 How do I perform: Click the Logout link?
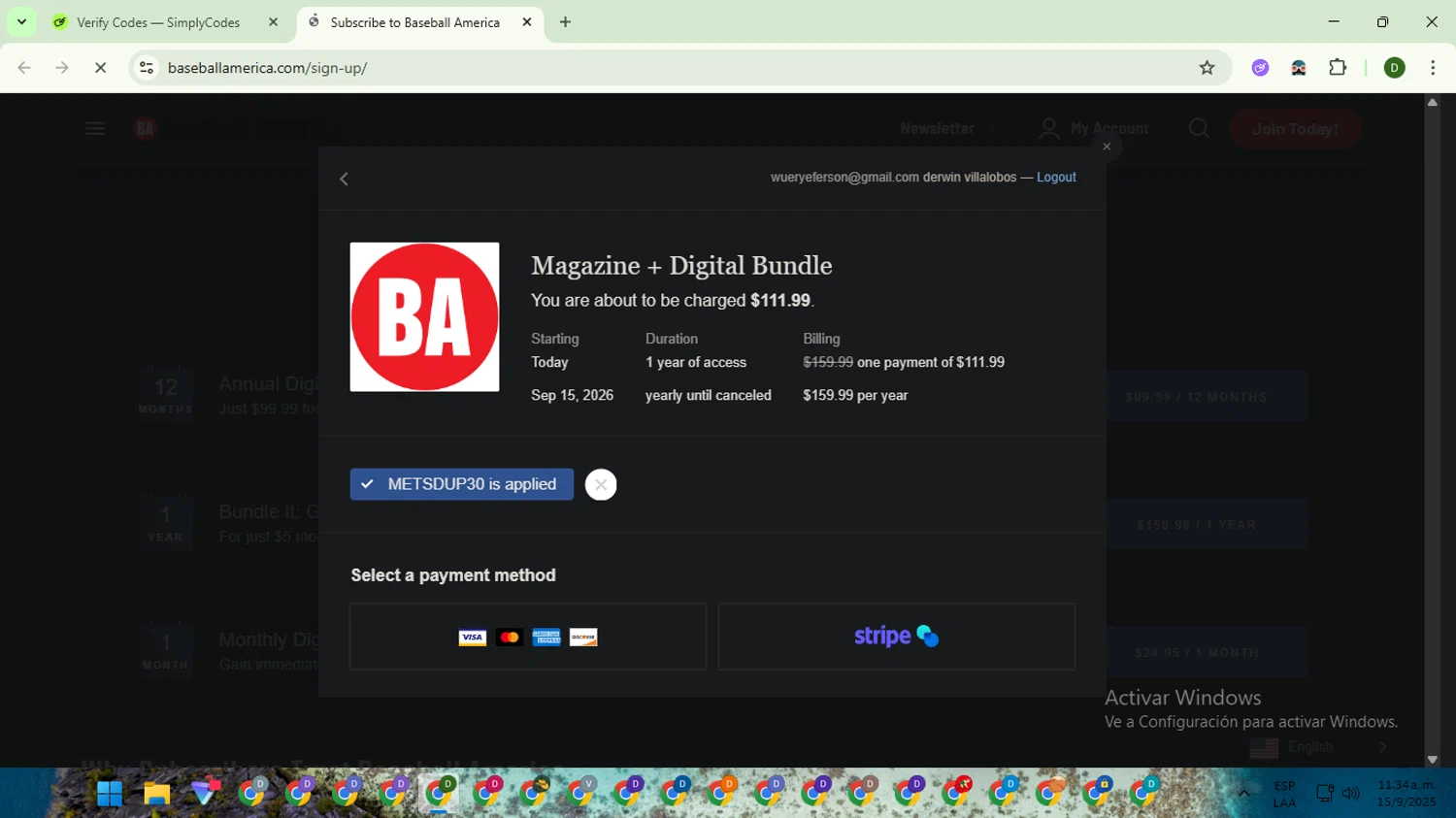[x=1056, y=178]
